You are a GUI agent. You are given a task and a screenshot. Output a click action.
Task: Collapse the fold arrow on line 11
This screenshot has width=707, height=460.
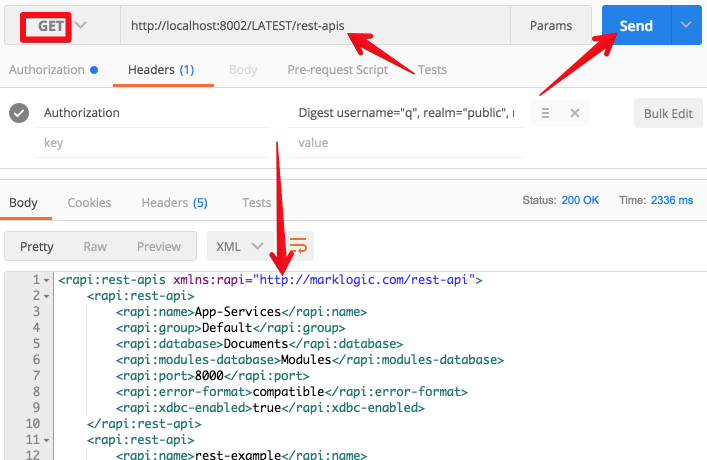(46, 440)
